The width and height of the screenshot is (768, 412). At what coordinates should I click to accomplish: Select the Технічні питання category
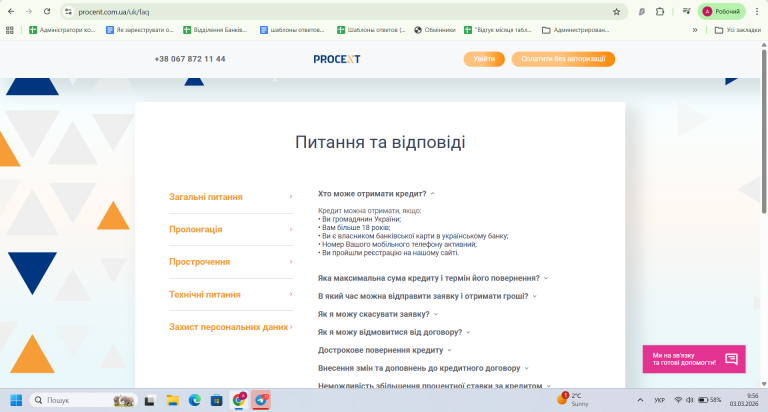point(231,294)
